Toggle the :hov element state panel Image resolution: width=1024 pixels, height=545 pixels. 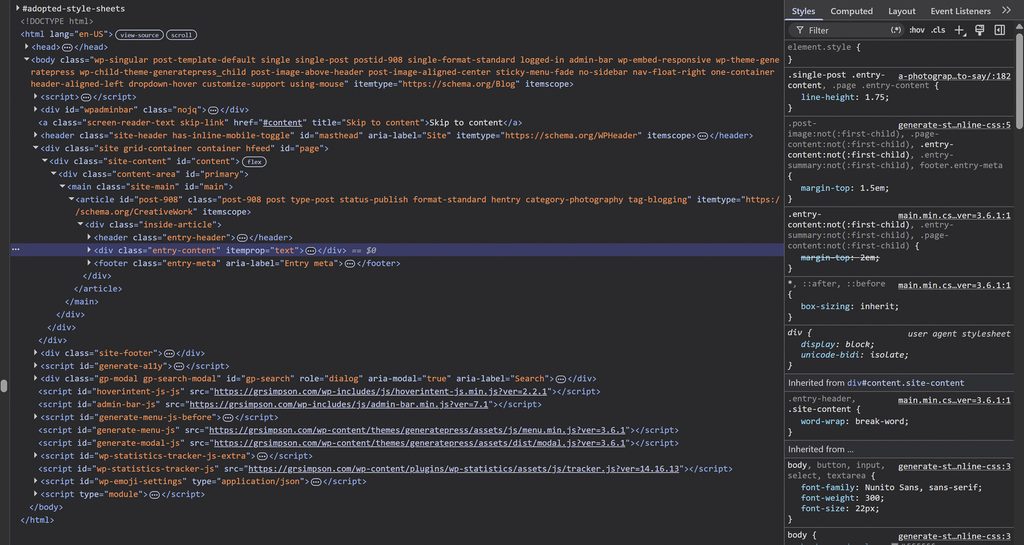click(917, 30)
